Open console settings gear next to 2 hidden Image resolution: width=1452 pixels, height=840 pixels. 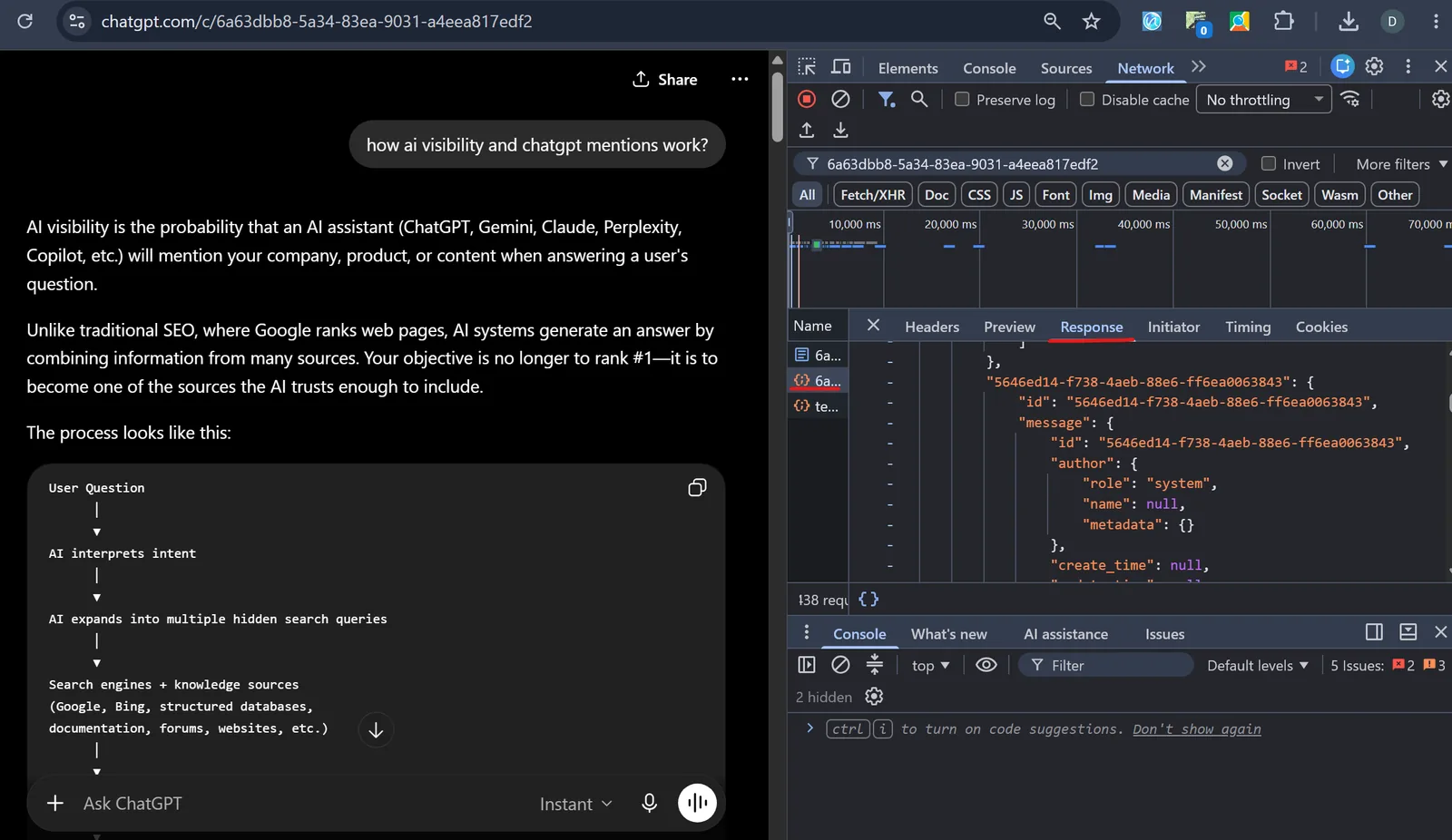tap(874, 696)
